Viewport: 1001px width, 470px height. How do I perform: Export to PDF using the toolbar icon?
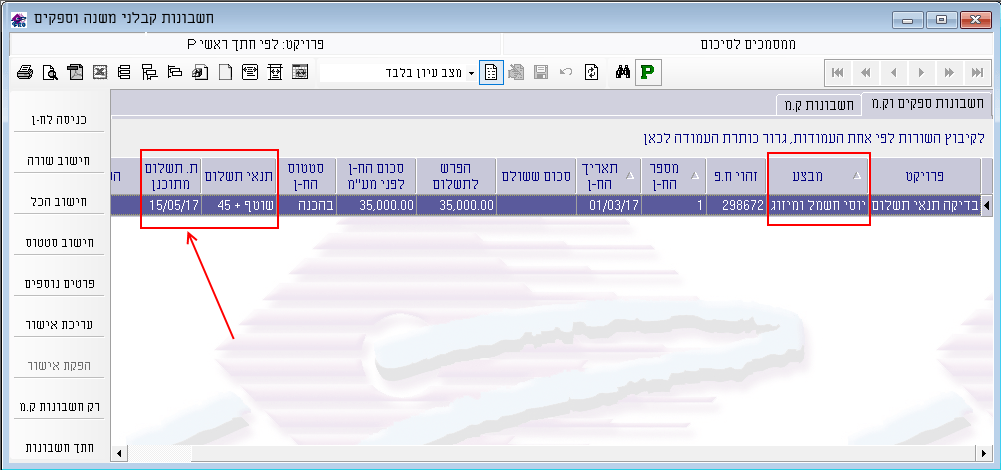tap(75, 72)
